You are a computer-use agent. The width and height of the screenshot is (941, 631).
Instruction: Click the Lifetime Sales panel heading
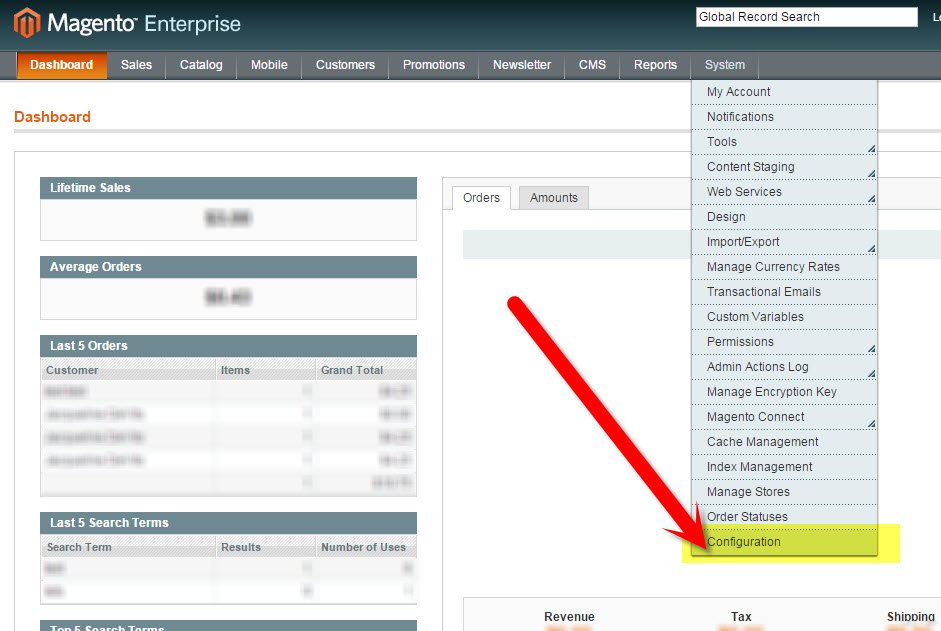click(228, 188)
